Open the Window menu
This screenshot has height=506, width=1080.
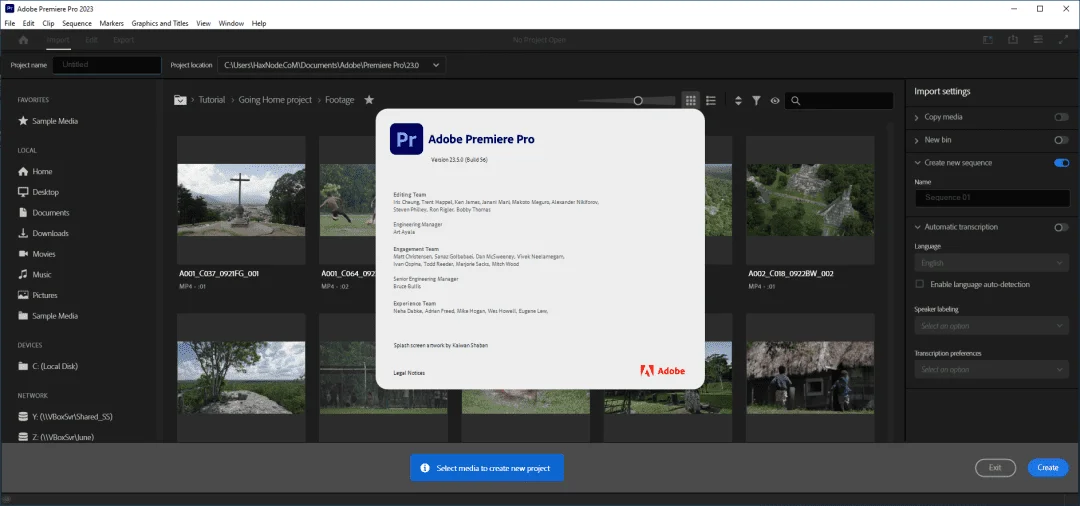click(231, 23)
